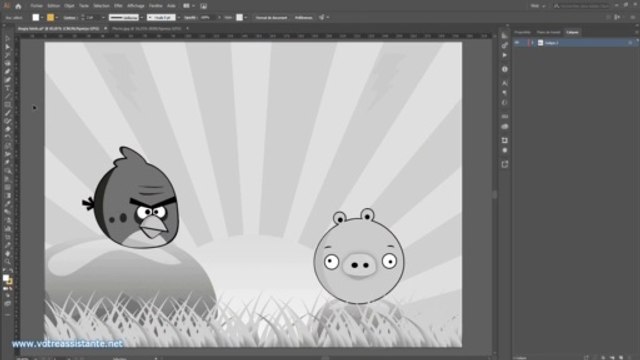The height and width of the screenshot is (360, 640).
Task: Open the Artboards panel icon in dock
Action: 505,140
